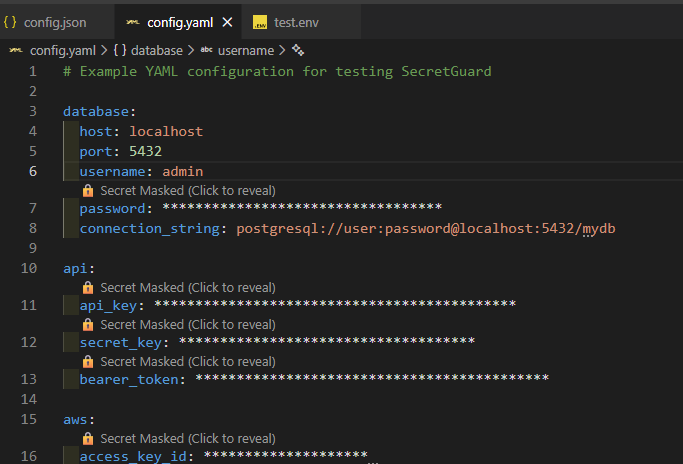The width and height of the screenshot is (683, 464).
Task: Reveal the masked api_key secret
Action: click(188, 288)
